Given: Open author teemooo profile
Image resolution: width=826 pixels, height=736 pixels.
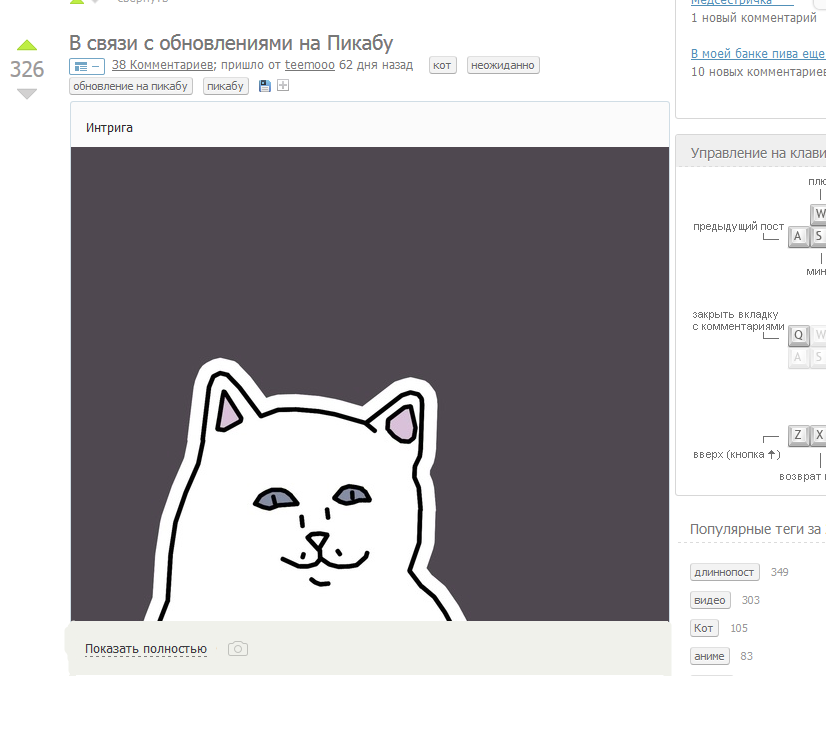Looking at the screenshot, I should click(x=310, y=65).
